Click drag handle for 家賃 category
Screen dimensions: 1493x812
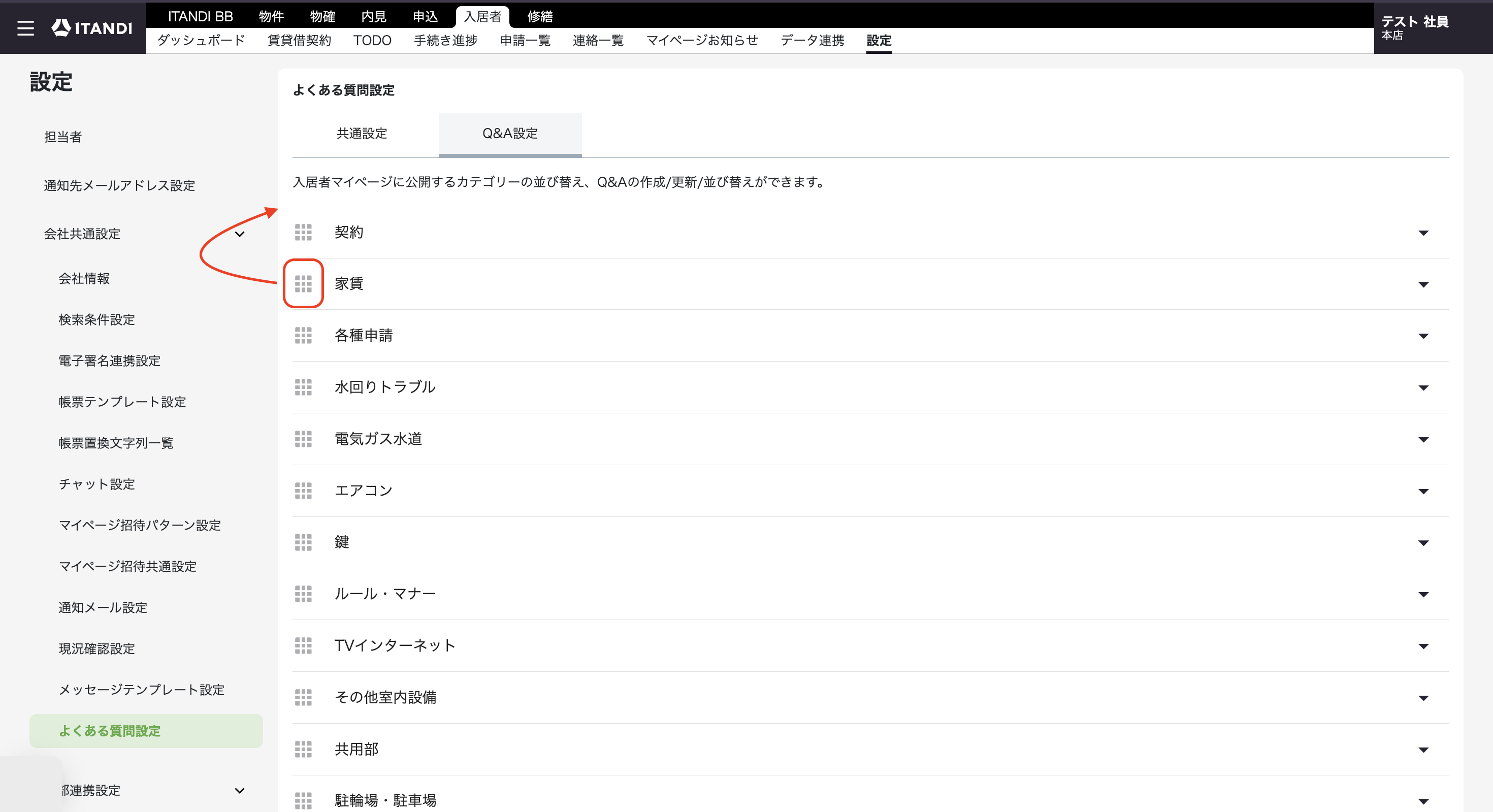[303, 284]
